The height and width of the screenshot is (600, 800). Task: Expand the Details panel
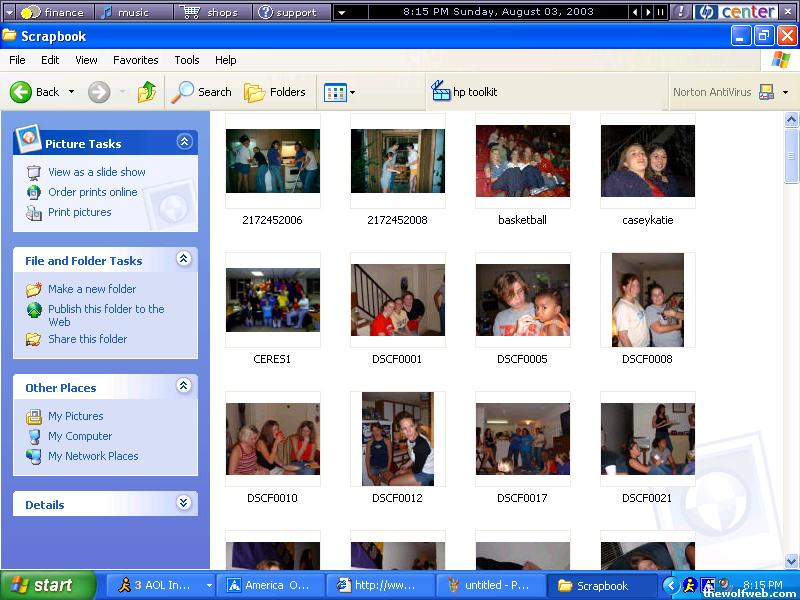(x=184, y=503)
